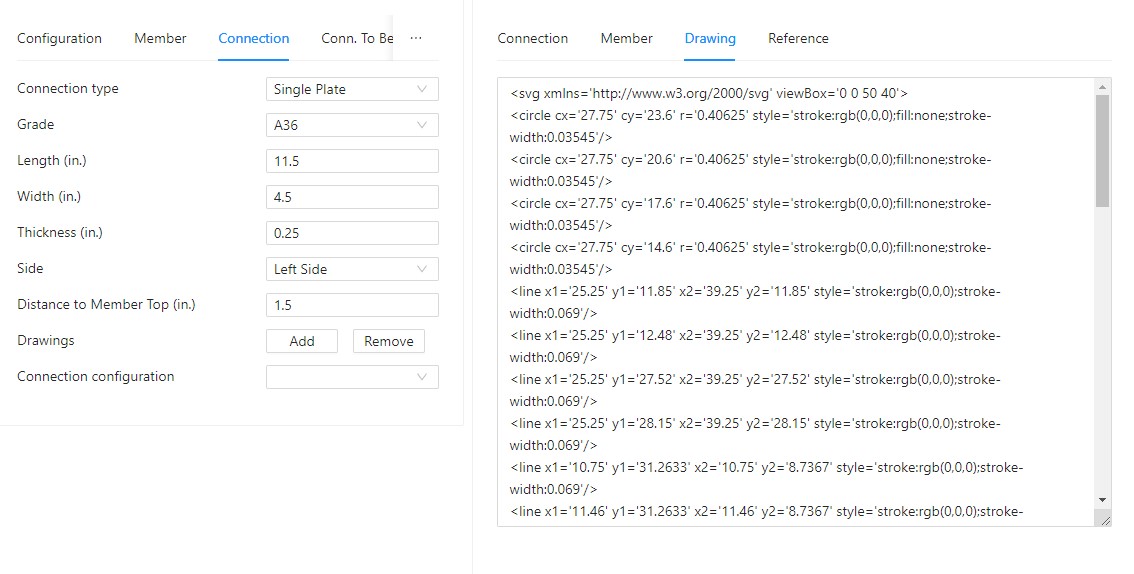Click line entry with x1='11.46'
1134x574 pixels.
point(767,512)
